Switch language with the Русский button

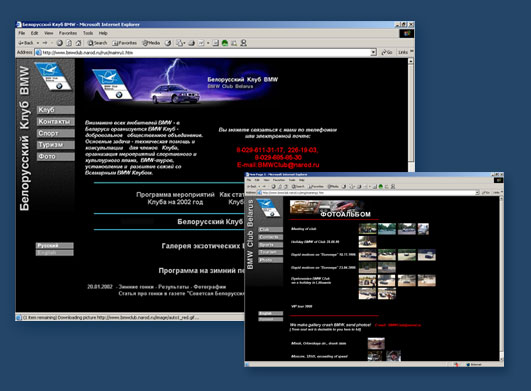[x=55, y=245]
